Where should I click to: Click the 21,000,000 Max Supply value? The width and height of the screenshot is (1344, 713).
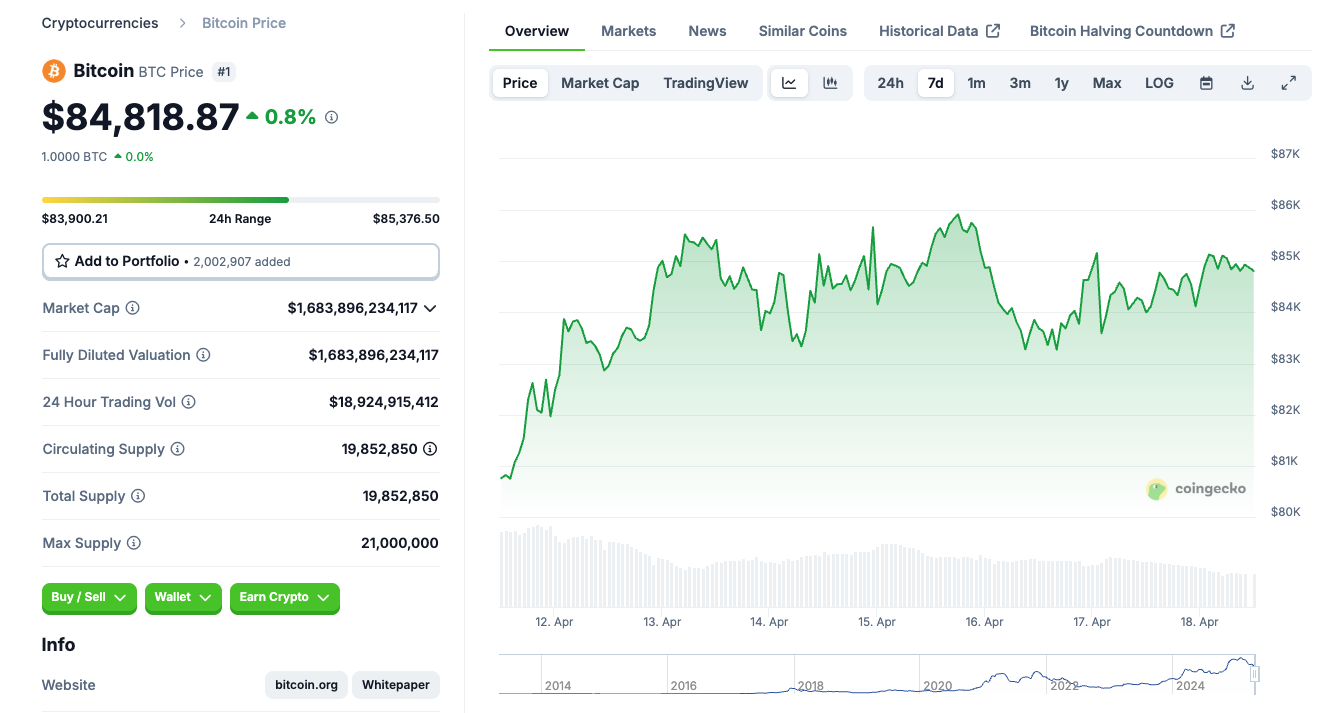pyautogui.click(x=400, y=543)
